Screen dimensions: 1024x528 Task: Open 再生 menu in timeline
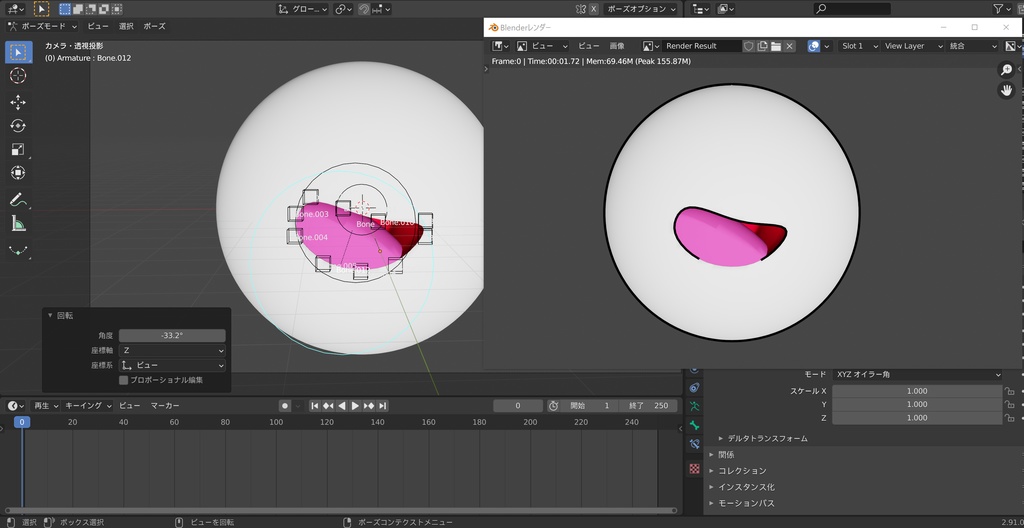click(x=46, y=406)
